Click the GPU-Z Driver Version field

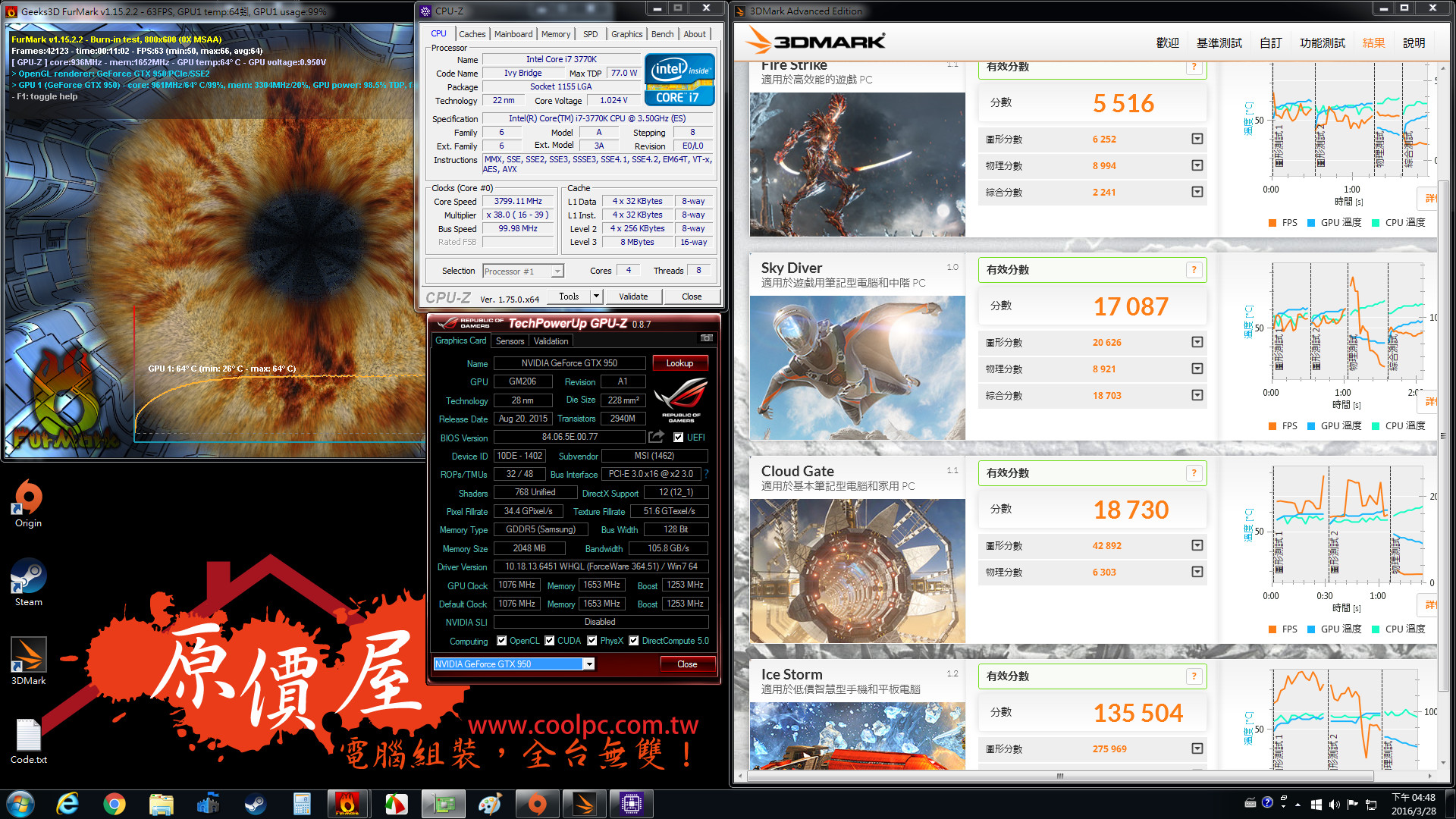pos(601,566)
